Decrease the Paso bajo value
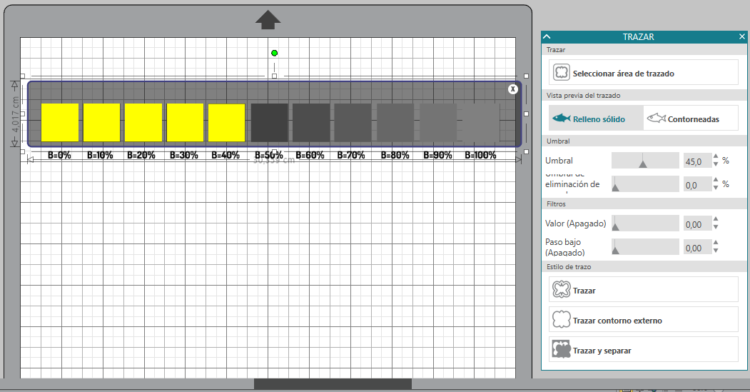750x392 pixels. tap(716, 250)
